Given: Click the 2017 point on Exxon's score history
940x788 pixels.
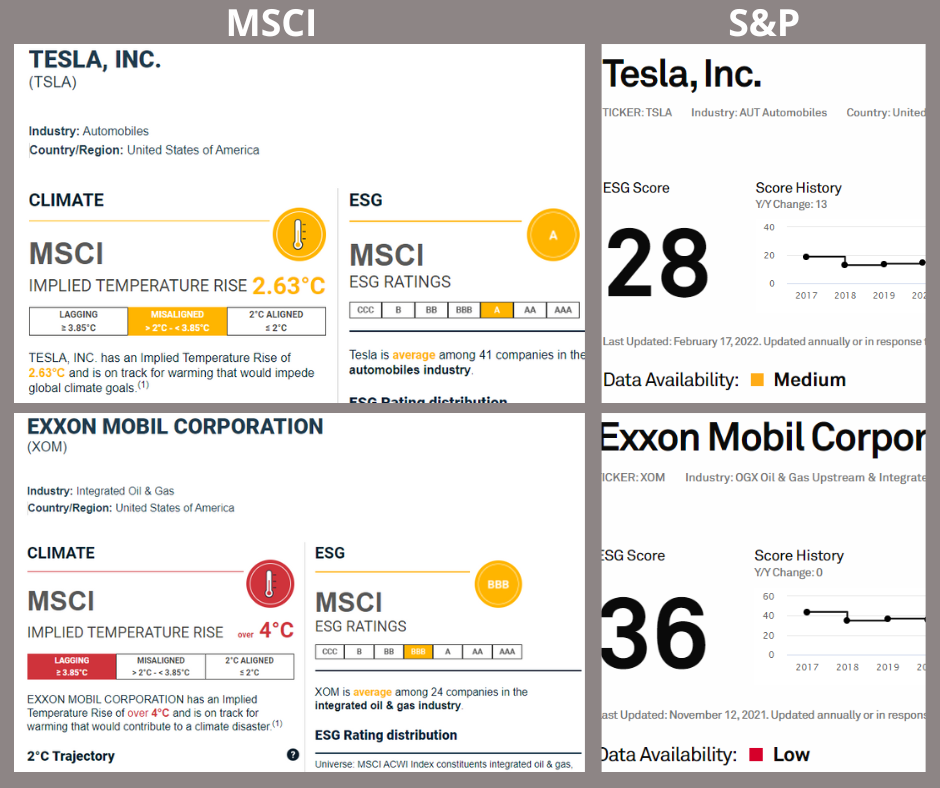Looking at the screenshot, I should pyautogui.click(x=807, y=612).
